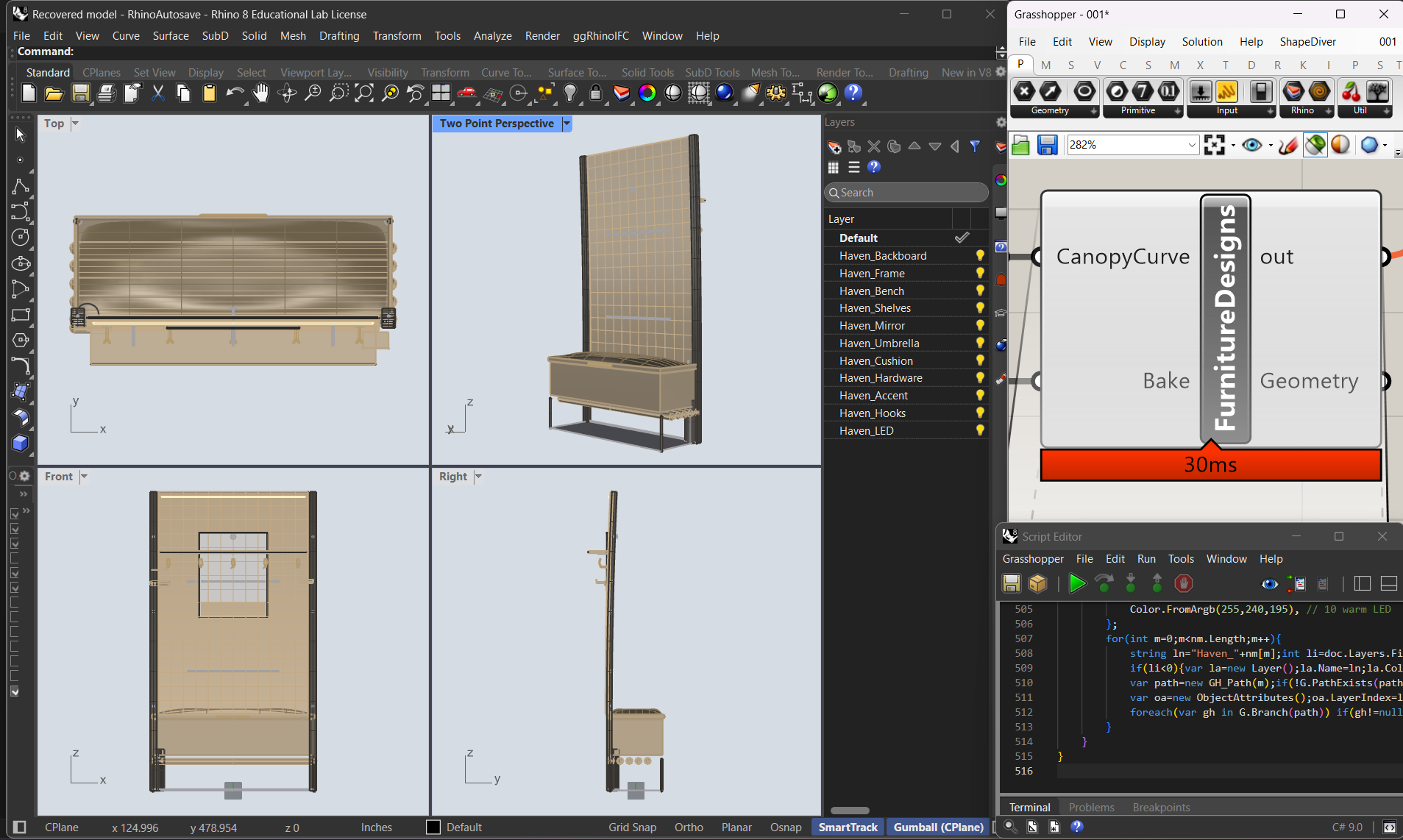1403x840 pixels.
Task: Select the Pan hand tool in Rhino toolbar
Action: coord(260,93)
